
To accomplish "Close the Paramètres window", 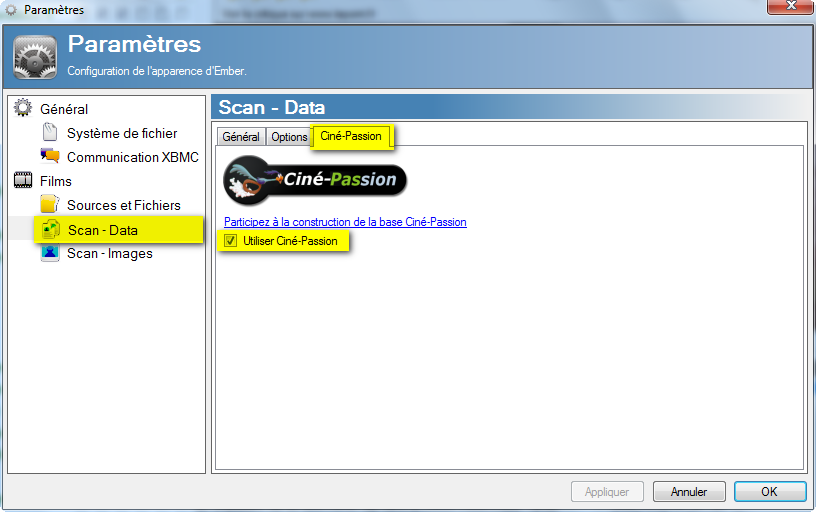I will (789, 9).
